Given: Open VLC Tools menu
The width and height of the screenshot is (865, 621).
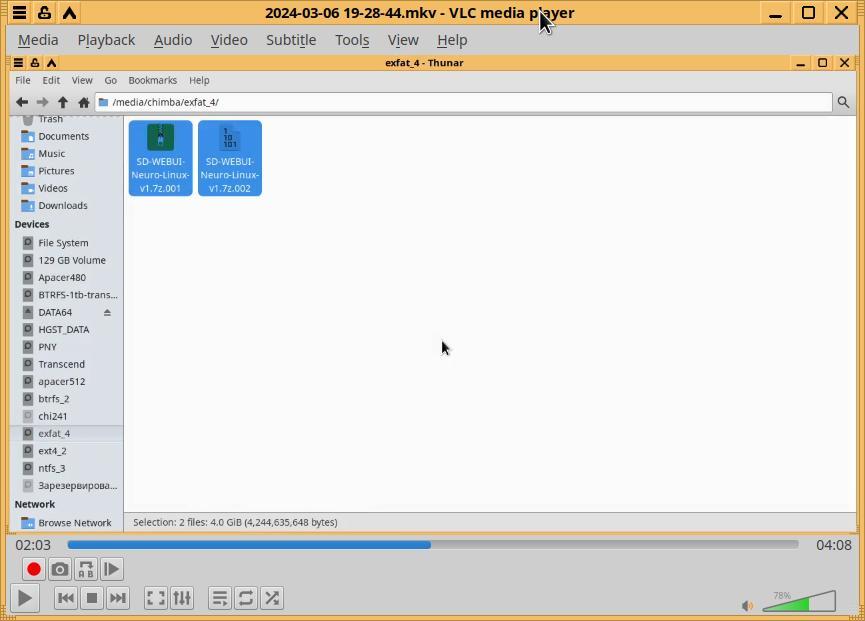Looking at the screenshot, I should [x=352, y=40].
